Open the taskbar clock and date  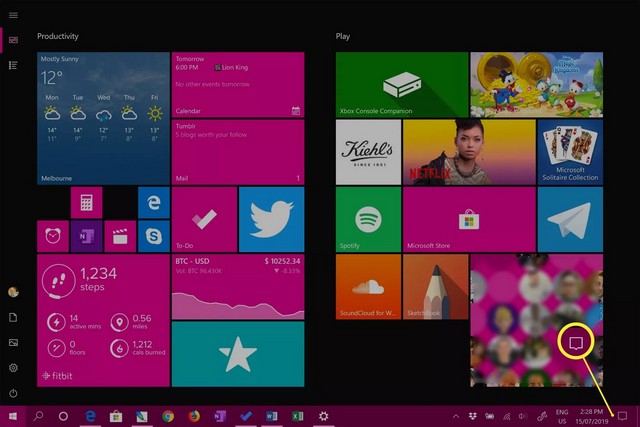coord(592,416)
